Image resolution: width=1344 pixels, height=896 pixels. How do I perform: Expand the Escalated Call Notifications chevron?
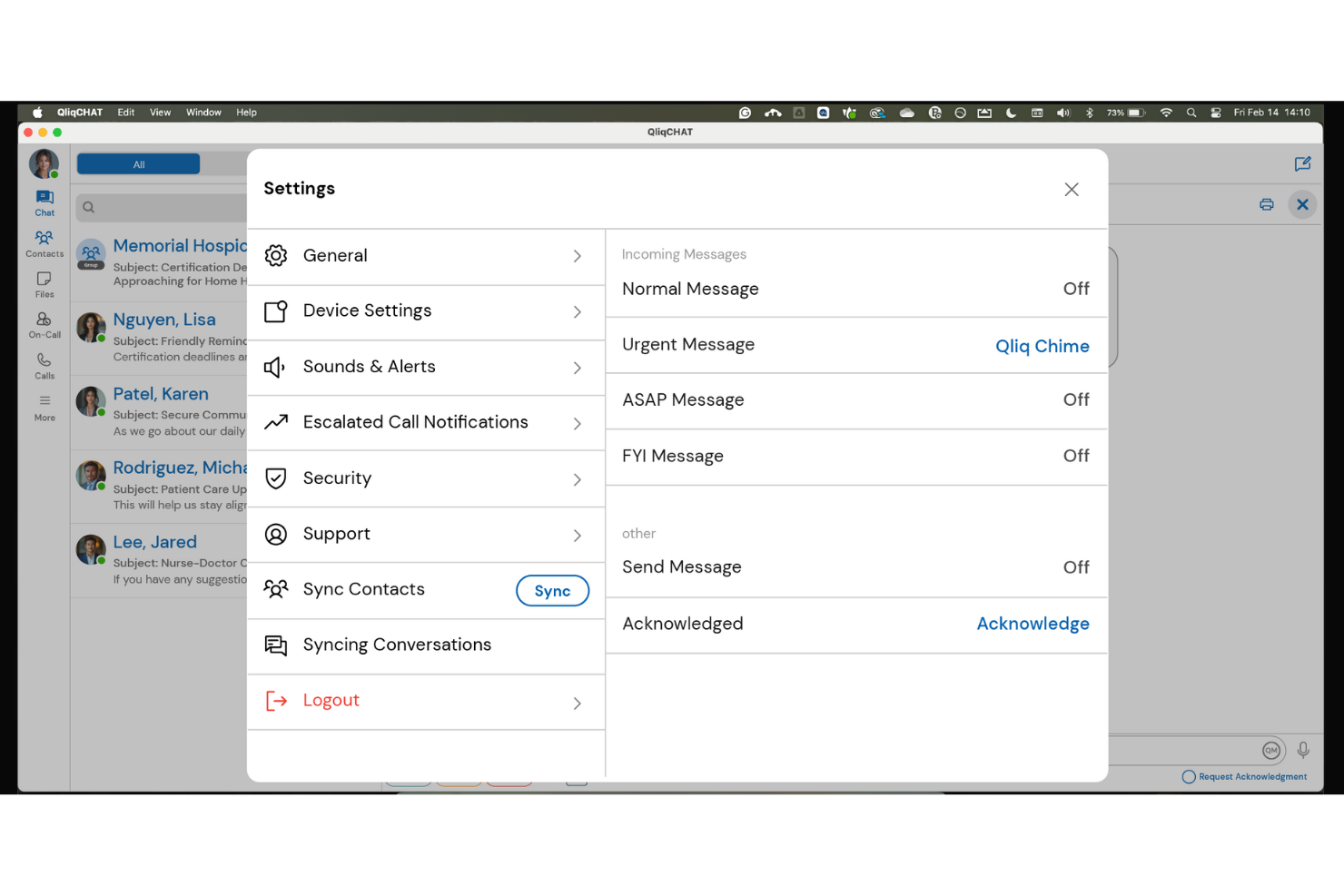[578, 424]
